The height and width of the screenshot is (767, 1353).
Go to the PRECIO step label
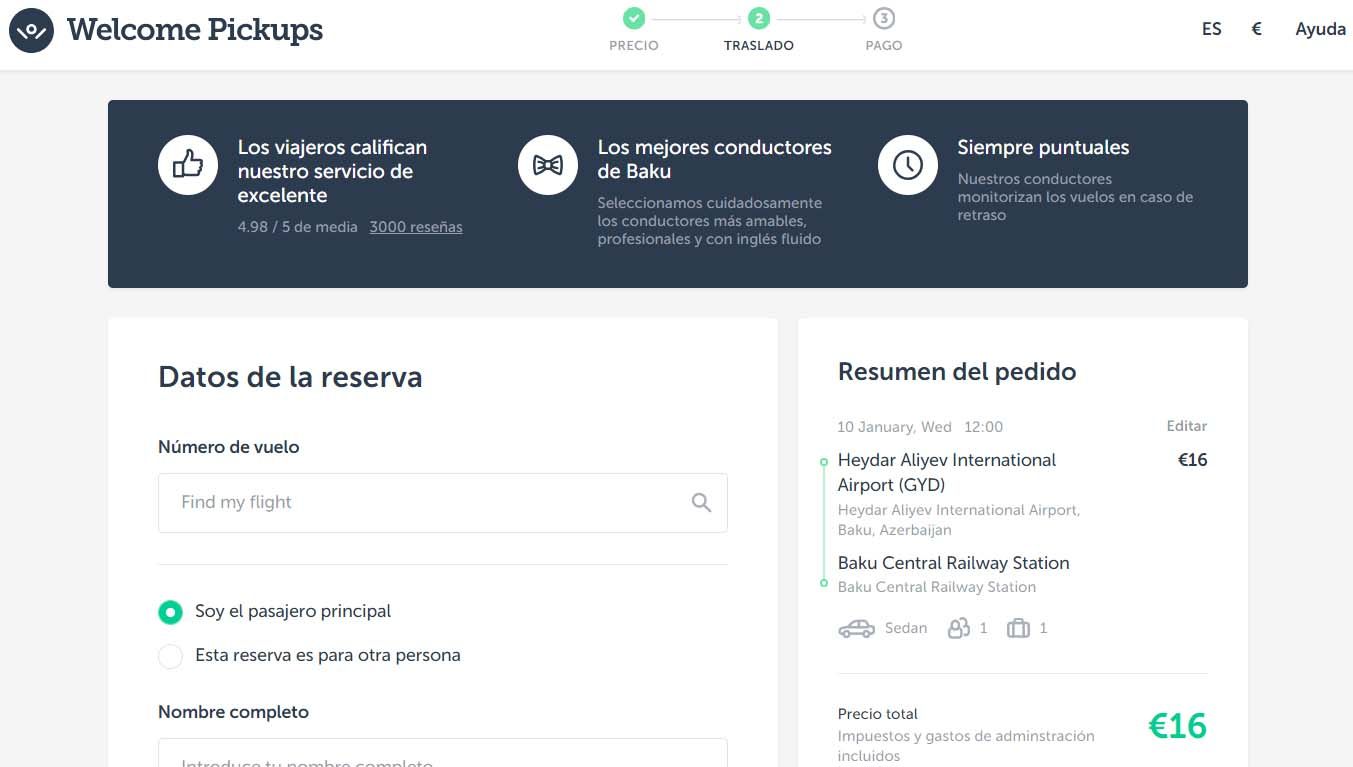pyautogui.click(x=634, y=46)
